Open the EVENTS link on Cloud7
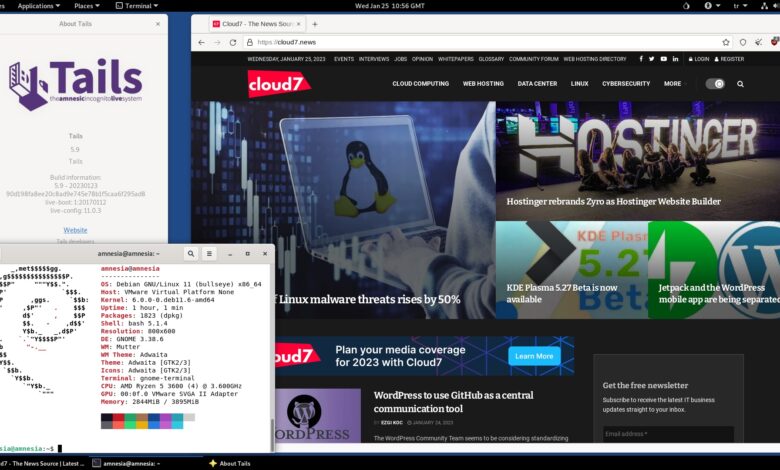Image resolution: width=780 pixels, height=470 pixels. (x=344, y=59)
